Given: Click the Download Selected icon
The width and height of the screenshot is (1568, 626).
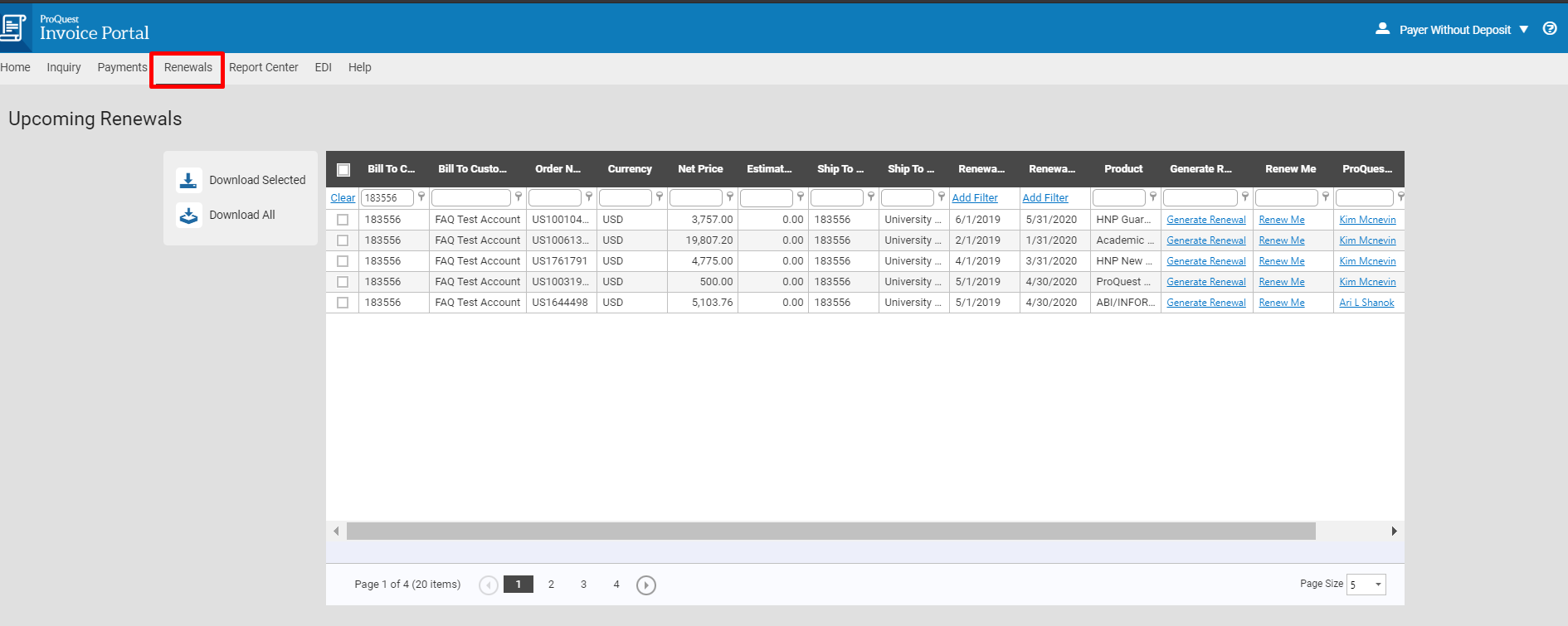Looking at the screenshot, I should coord(188,180).
